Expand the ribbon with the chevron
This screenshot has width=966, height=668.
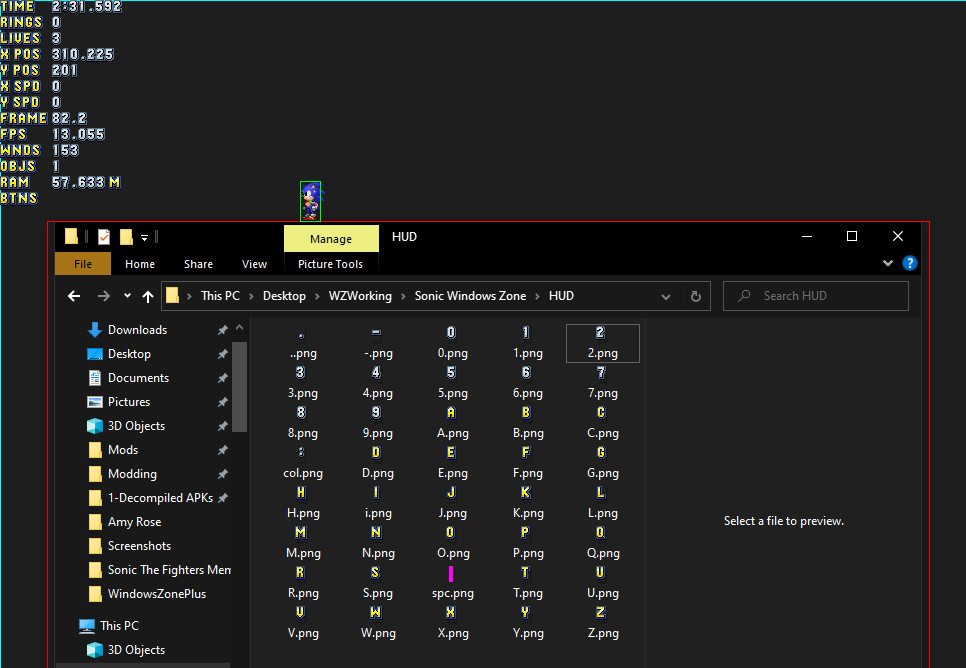click(888, 264)
